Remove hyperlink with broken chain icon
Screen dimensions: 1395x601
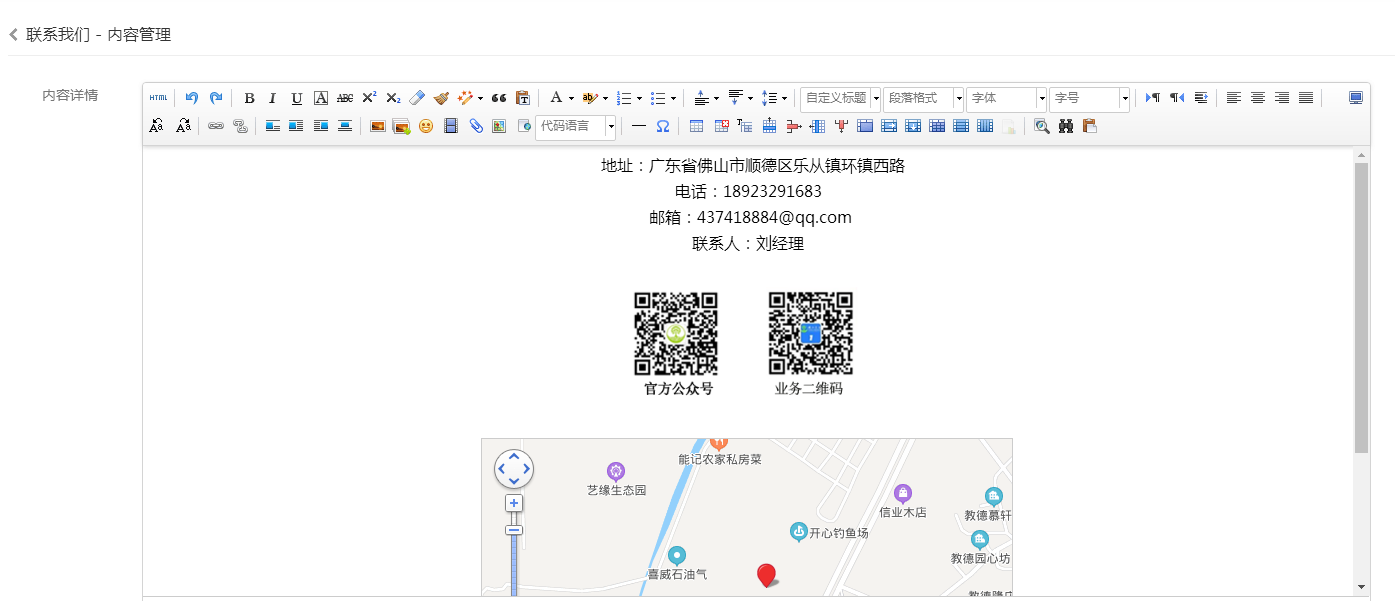239,126
